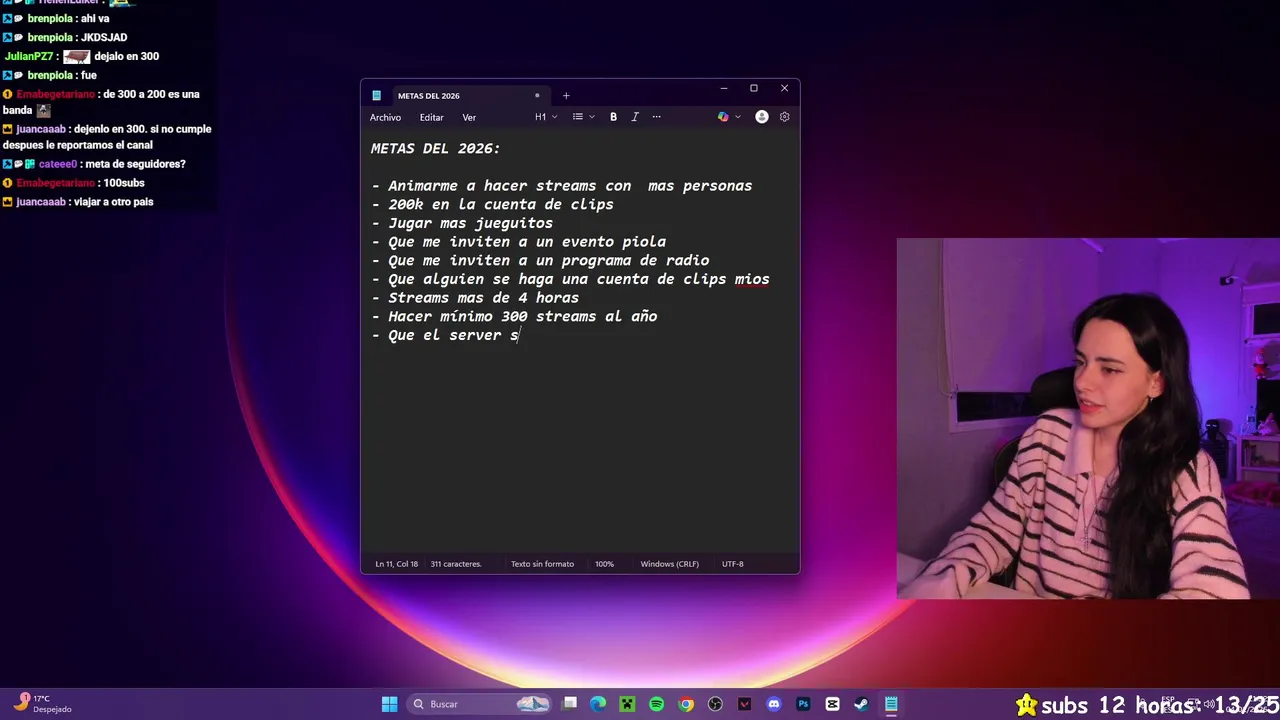This screenshot has width=1280, height=720.
Task: Open Notepad settings gear
Action: pyautogui.click(x=784, y=117)
